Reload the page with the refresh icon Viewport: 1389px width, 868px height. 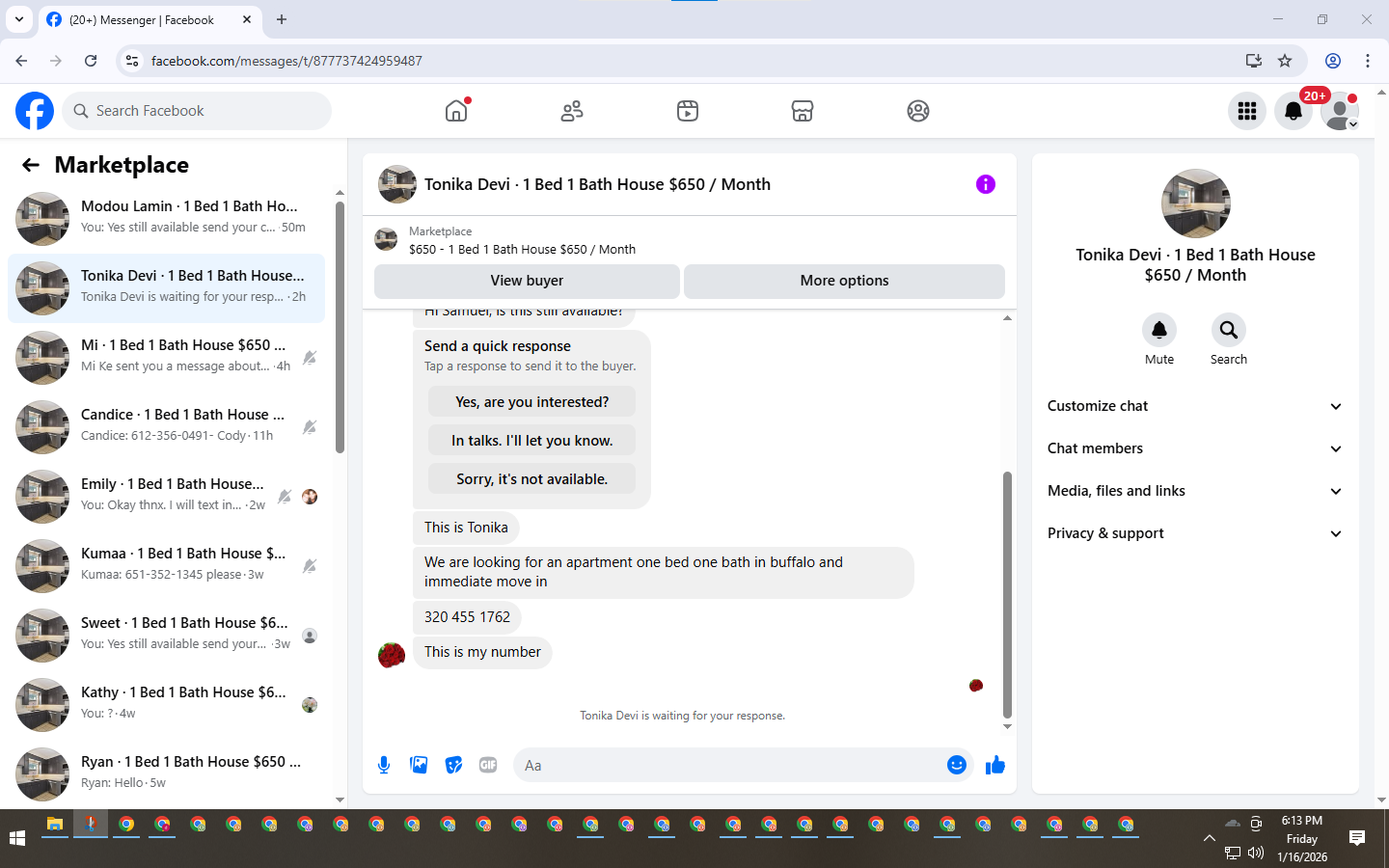tap(91, 61)
